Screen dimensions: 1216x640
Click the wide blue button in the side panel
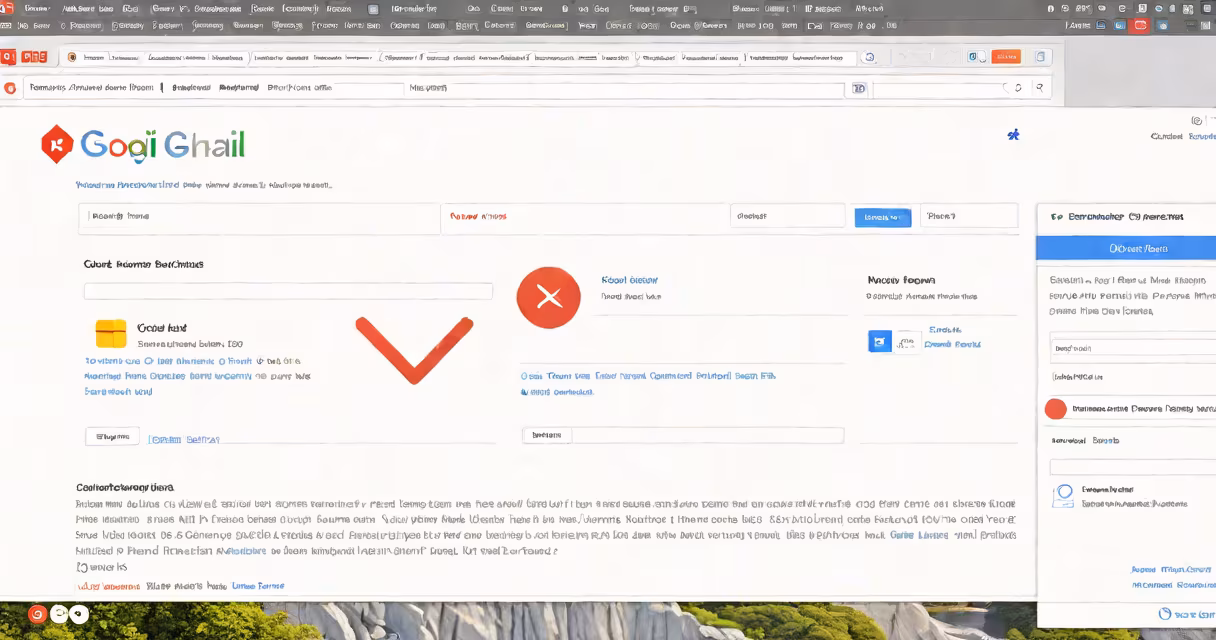tap(1126, 248)
